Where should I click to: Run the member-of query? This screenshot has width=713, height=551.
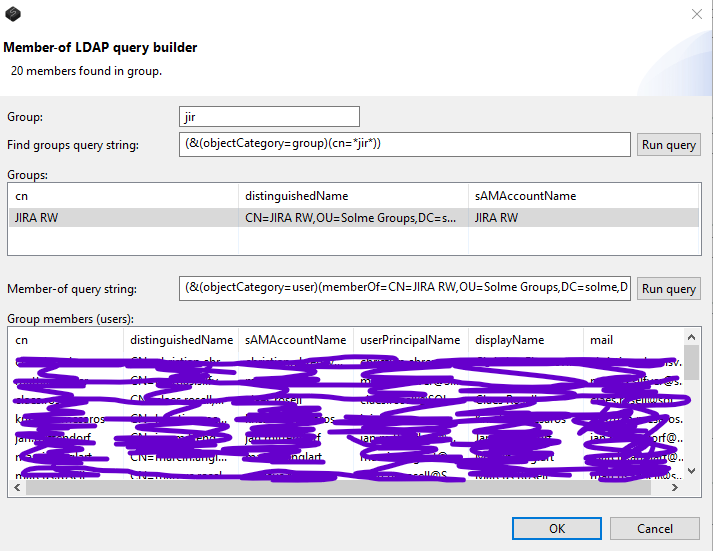click(668, 289)
